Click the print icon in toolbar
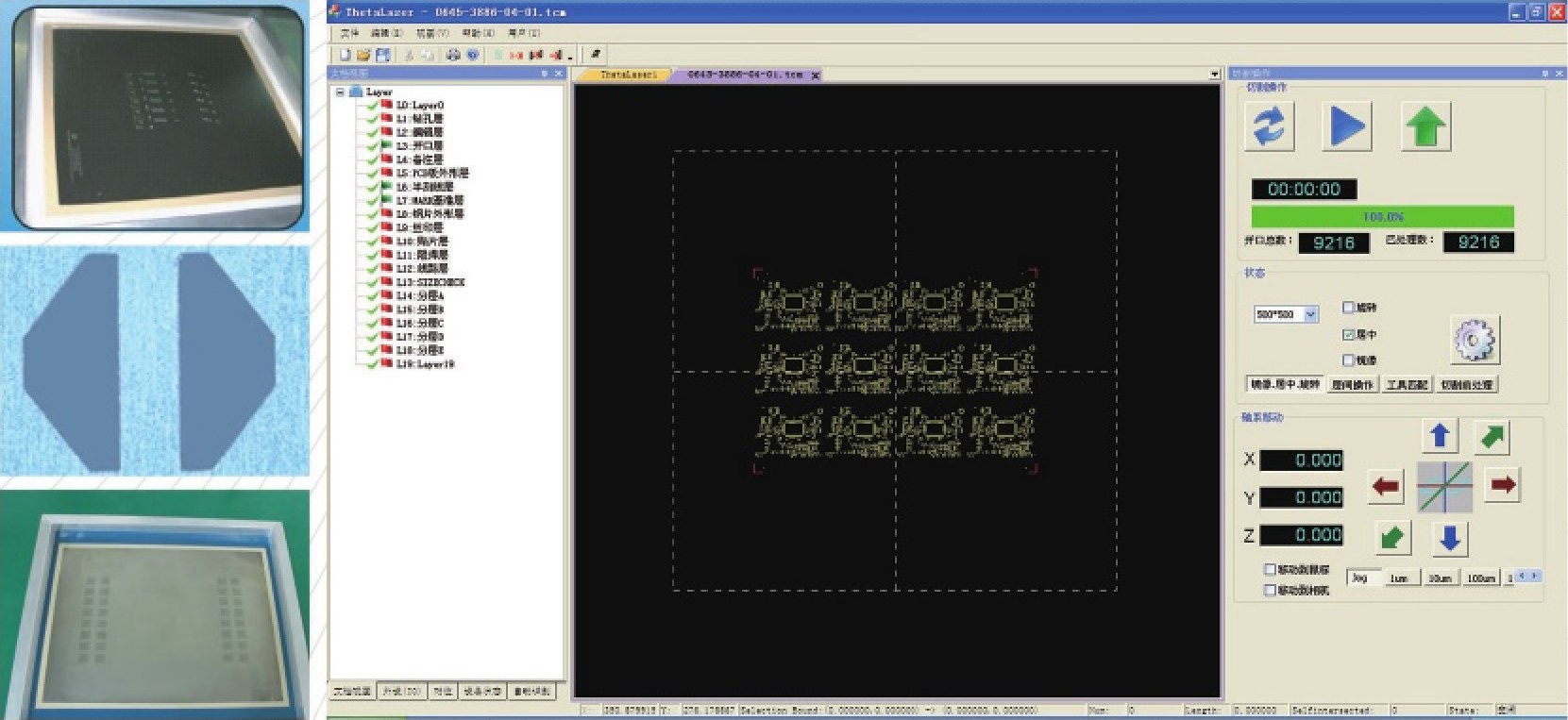 (x=453, y=55)
